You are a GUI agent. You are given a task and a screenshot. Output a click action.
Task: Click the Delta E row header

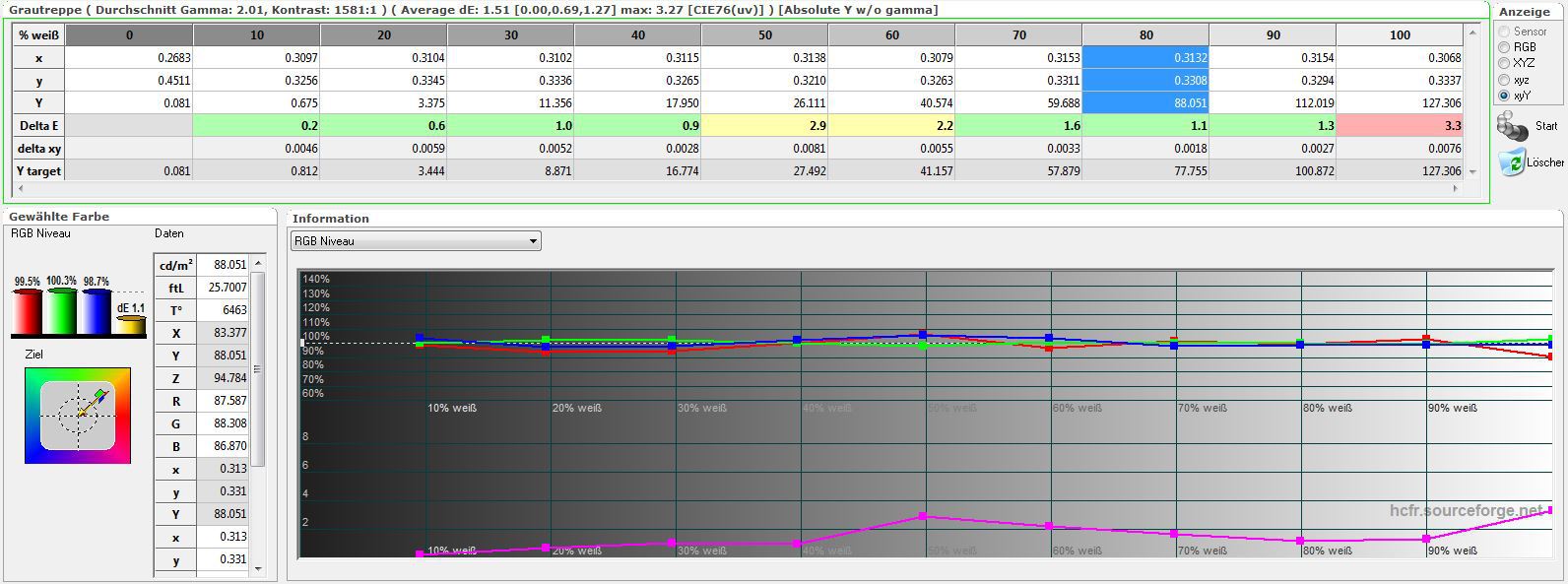tap(39, 125)
